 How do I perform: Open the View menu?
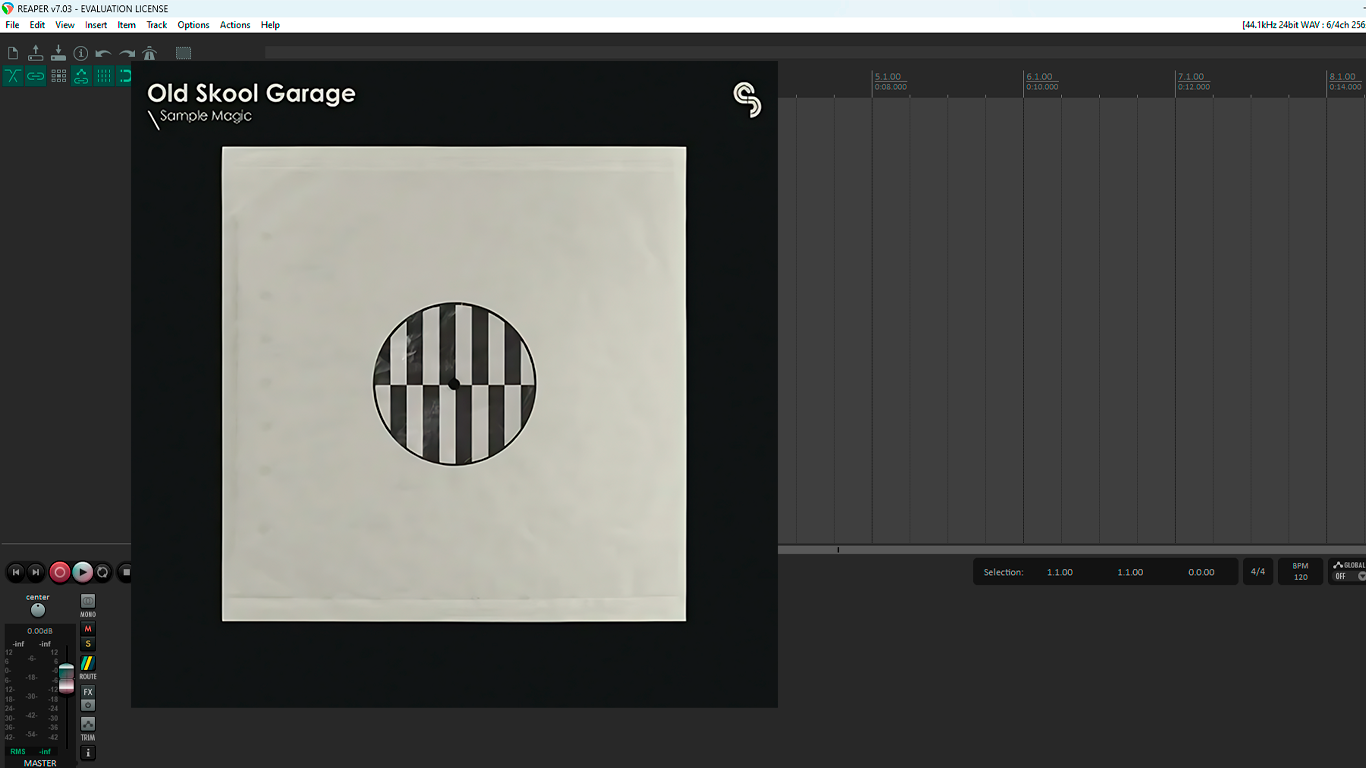tap(65, 25)
